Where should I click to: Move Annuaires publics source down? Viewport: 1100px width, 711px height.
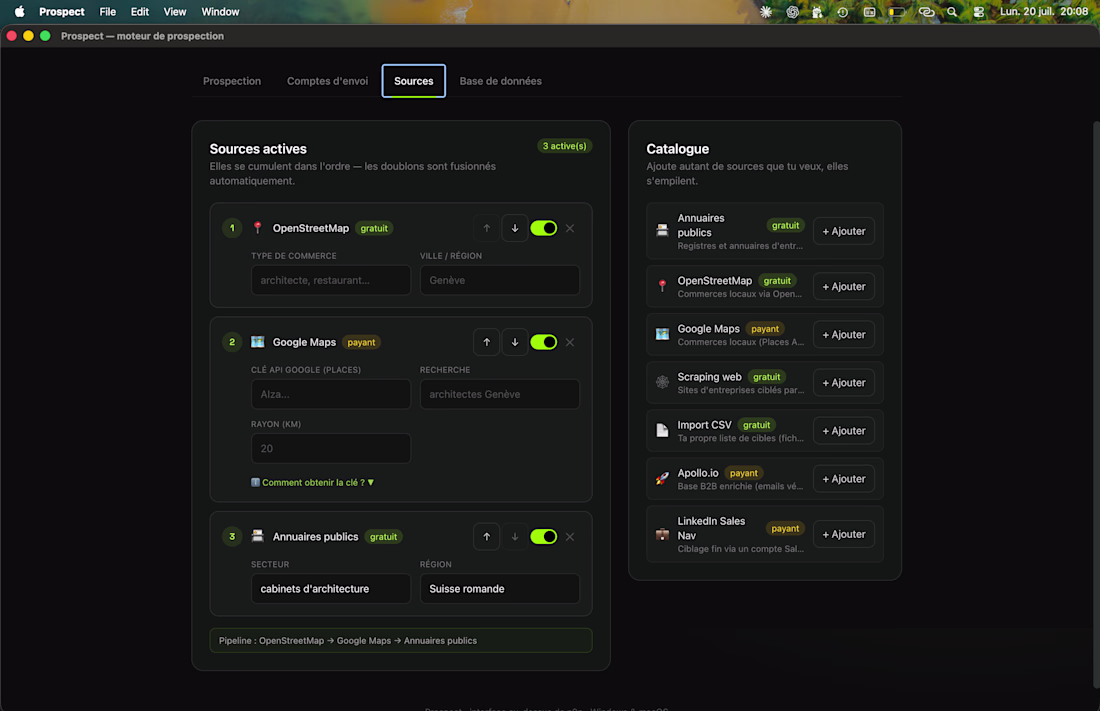[x=514, y=536]
